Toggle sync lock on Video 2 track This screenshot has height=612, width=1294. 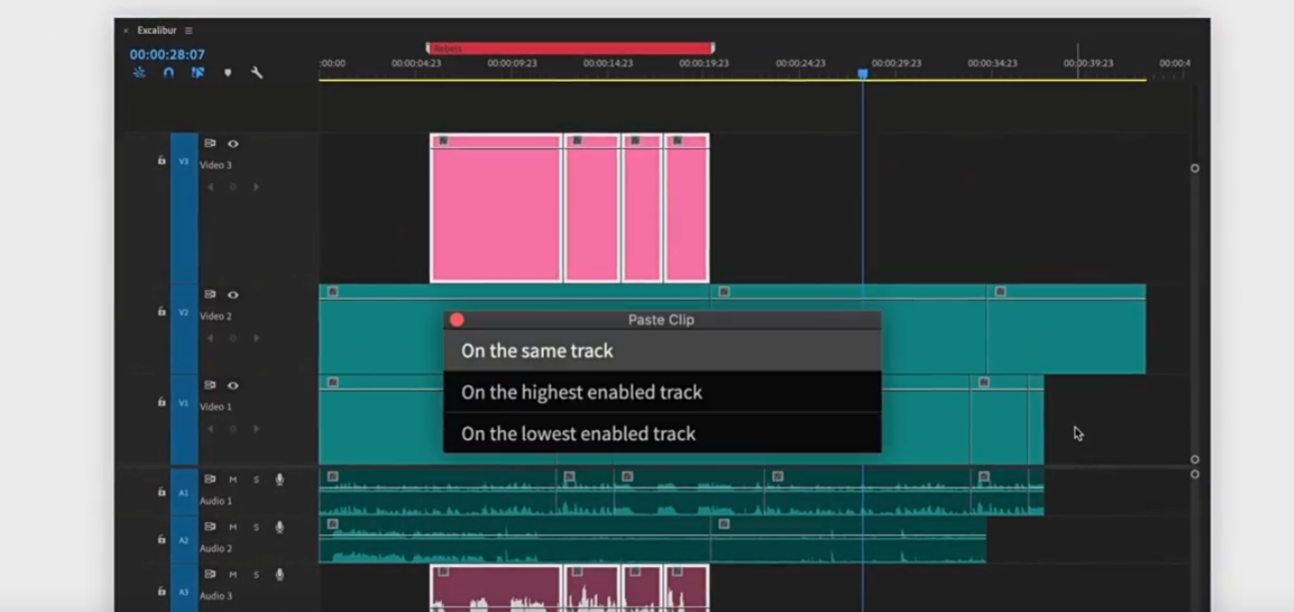[x=210, y=295]
